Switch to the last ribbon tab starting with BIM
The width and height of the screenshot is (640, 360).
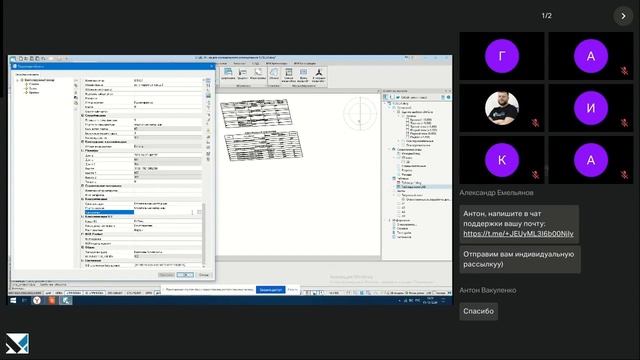[x=304, y=63]
